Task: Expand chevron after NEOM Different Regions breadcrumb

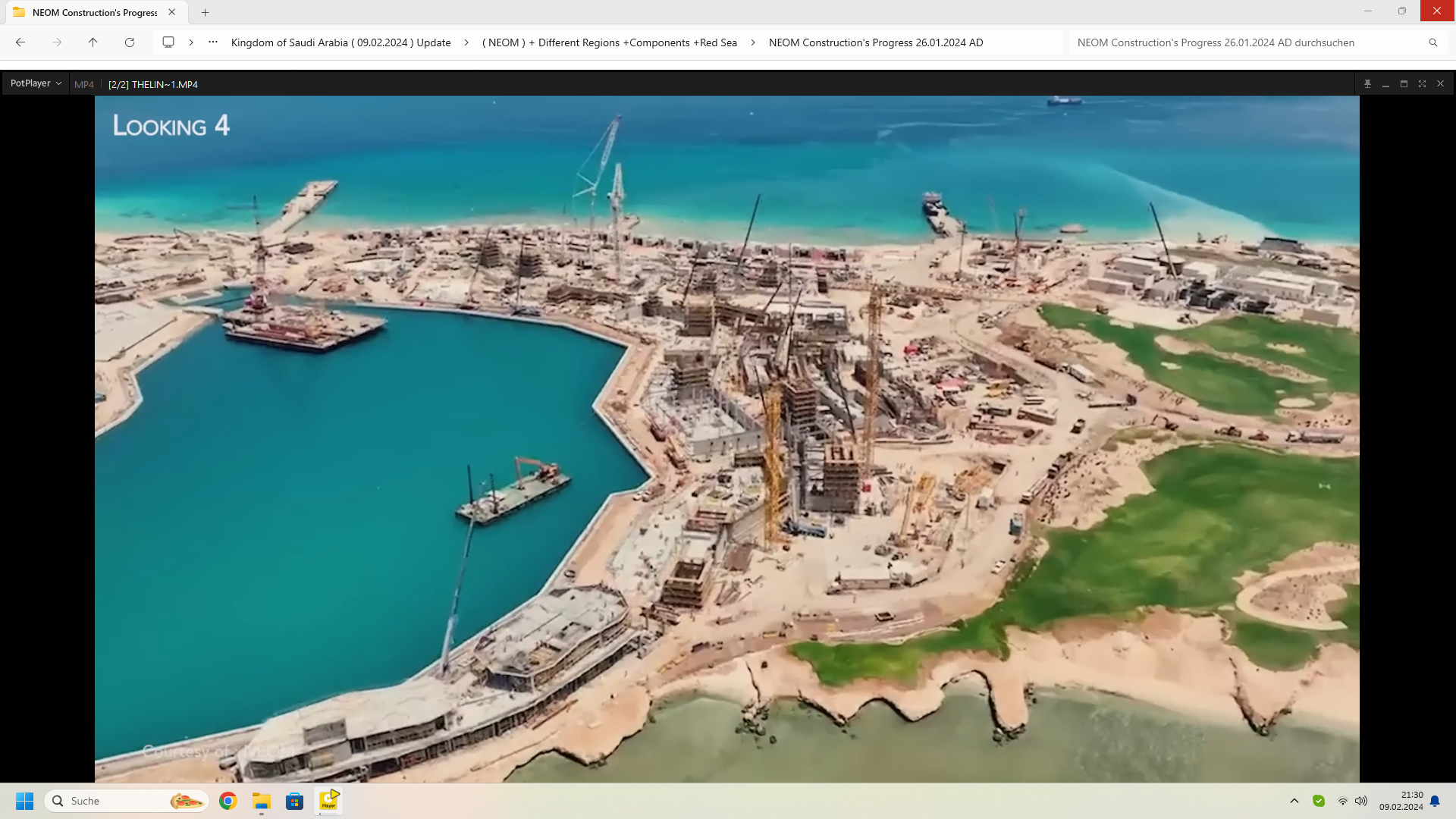Action: coord(753,42)
